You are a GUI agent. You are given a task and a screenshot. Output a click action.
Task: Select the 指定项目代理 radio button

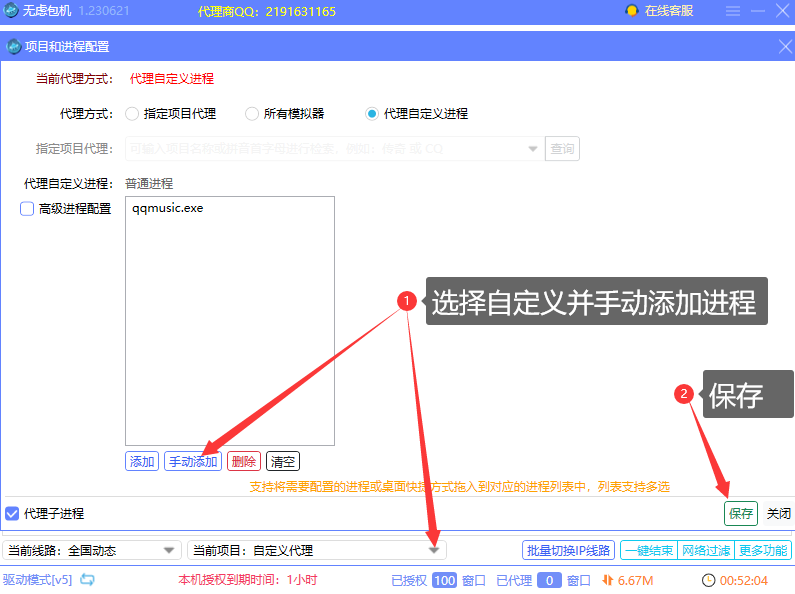point(132,114)
